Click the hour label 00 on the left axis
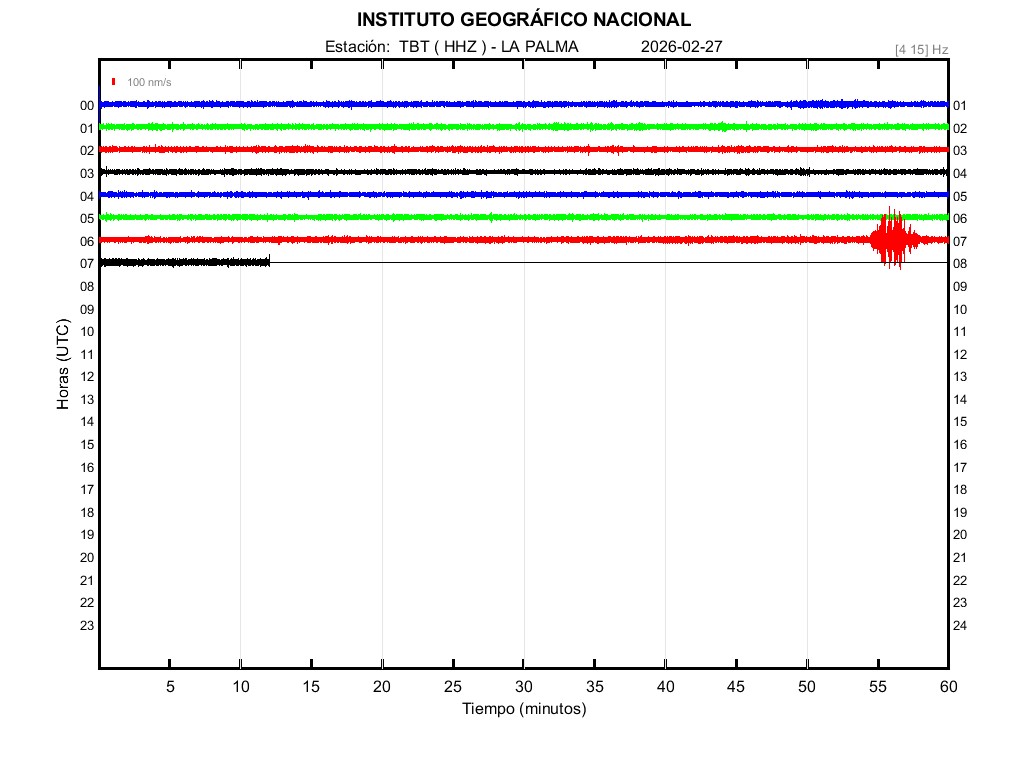This screenshot has height=768, width=1024. click(x=87, y=106)
